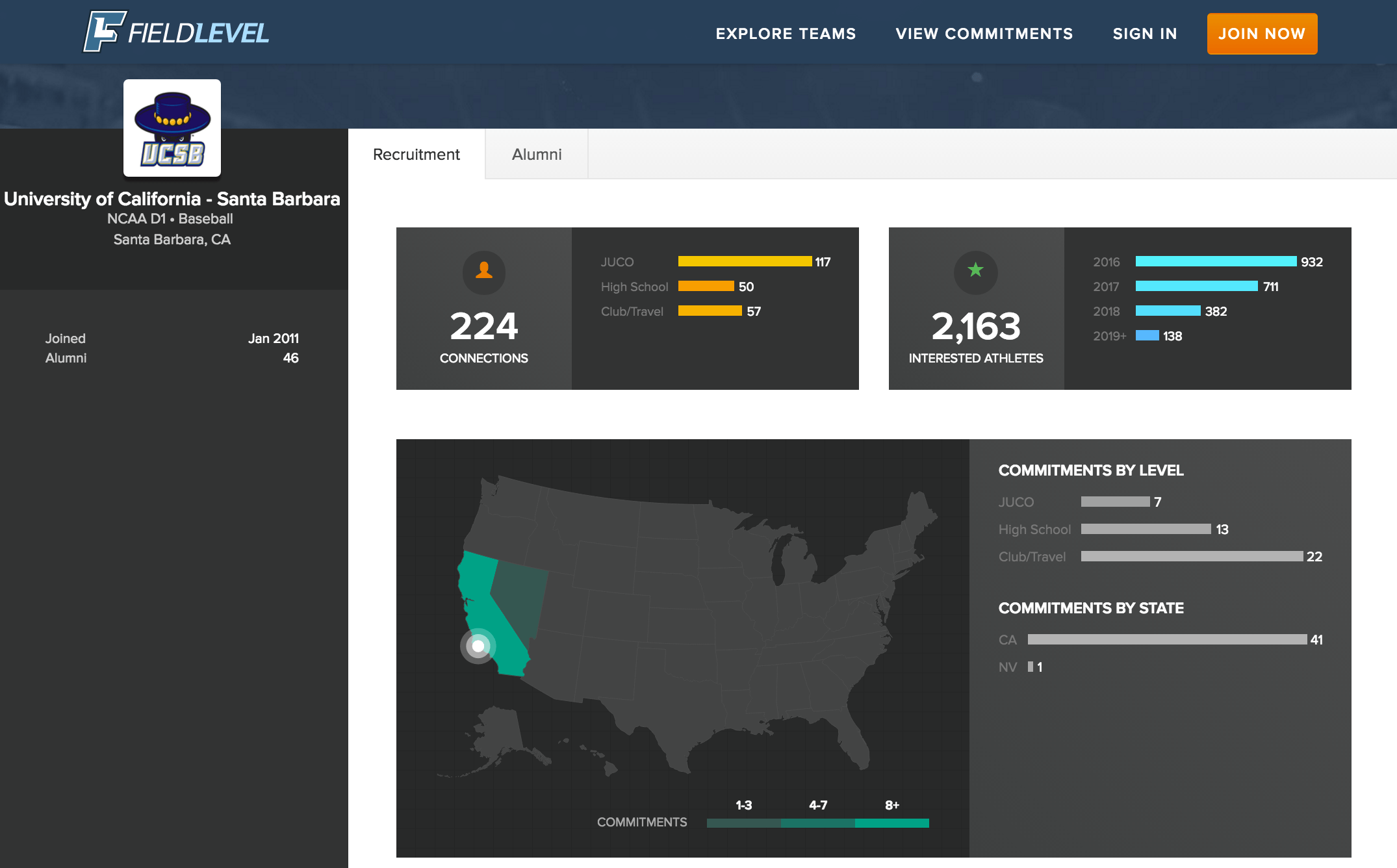
Task: Open Explore Teams in navigation
Action: click(786, 34)
